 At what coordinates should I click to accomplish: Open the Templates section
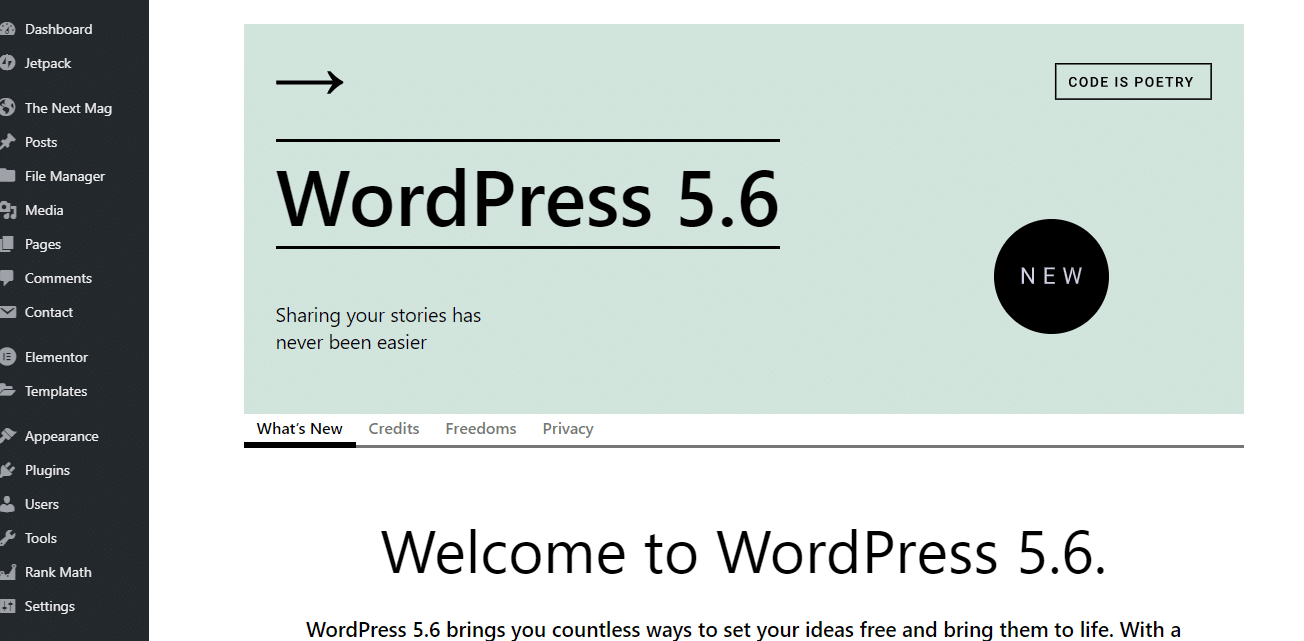[56, 390]
